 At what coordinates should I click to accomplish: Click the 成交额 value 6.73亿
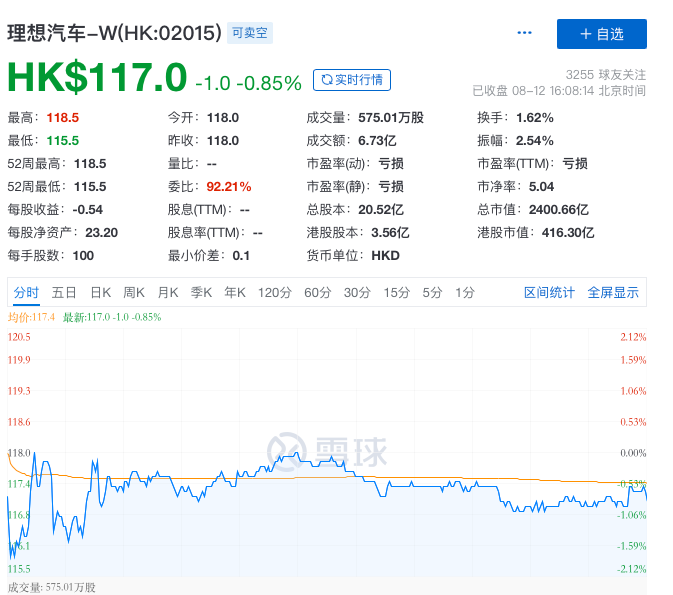pyautogui.click(x=377, y=140)
